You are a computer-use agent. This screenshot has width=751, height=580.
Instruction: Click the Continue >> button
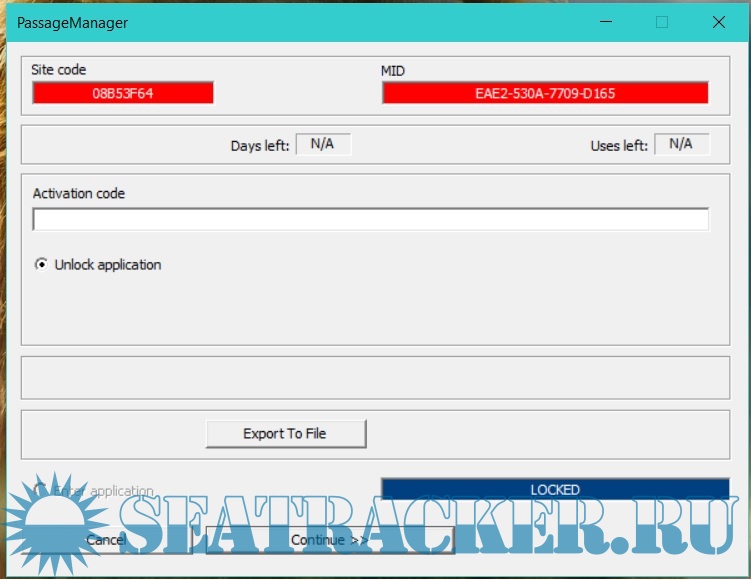pos(329,540)
